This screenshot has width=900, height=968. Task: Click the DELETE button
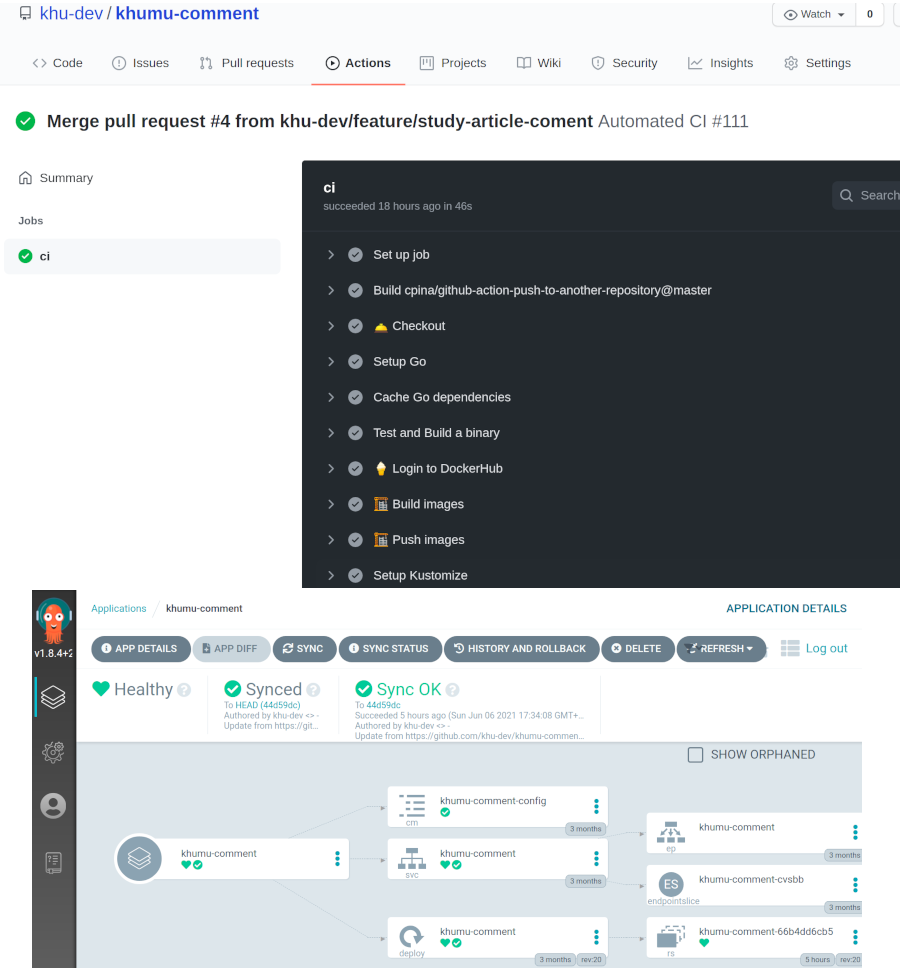point(637,648)
